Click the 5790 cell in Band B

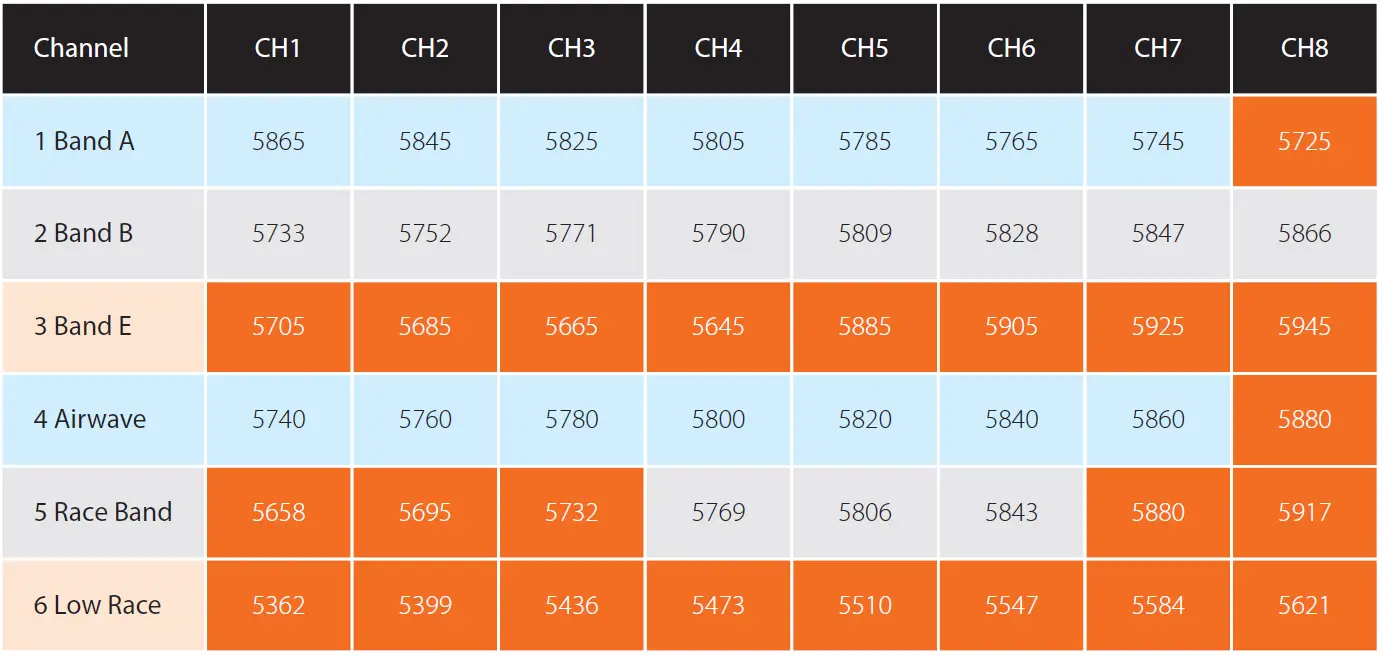coord(718,234)
